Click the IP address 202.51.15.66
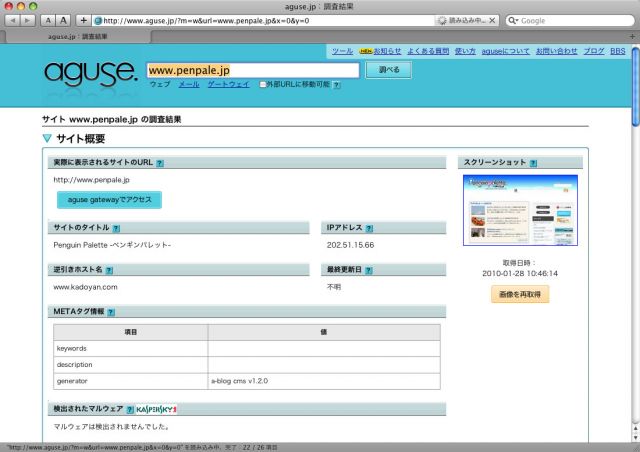640x452 pixels. 350,245
